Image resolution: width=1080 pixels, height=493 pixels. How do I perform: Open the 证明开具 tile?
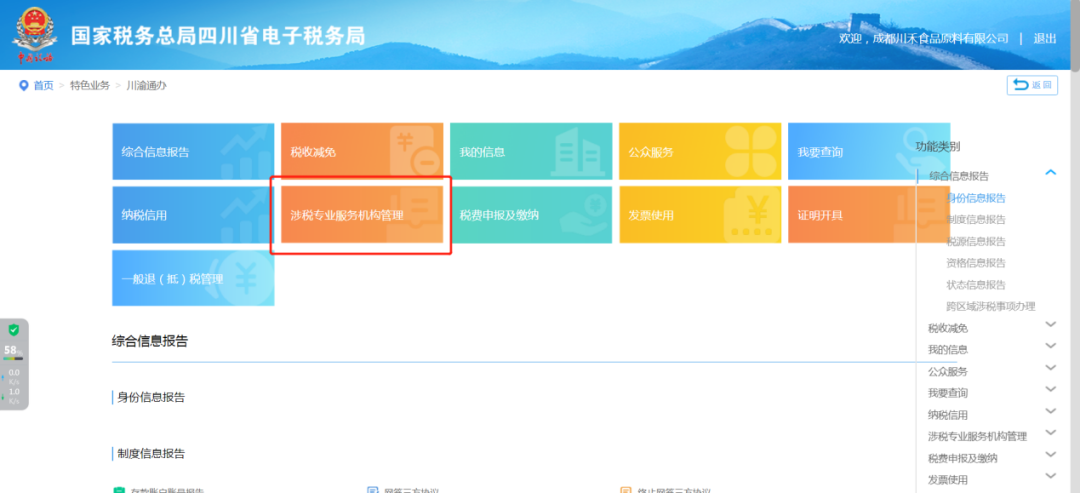click(x=869, y=215)
